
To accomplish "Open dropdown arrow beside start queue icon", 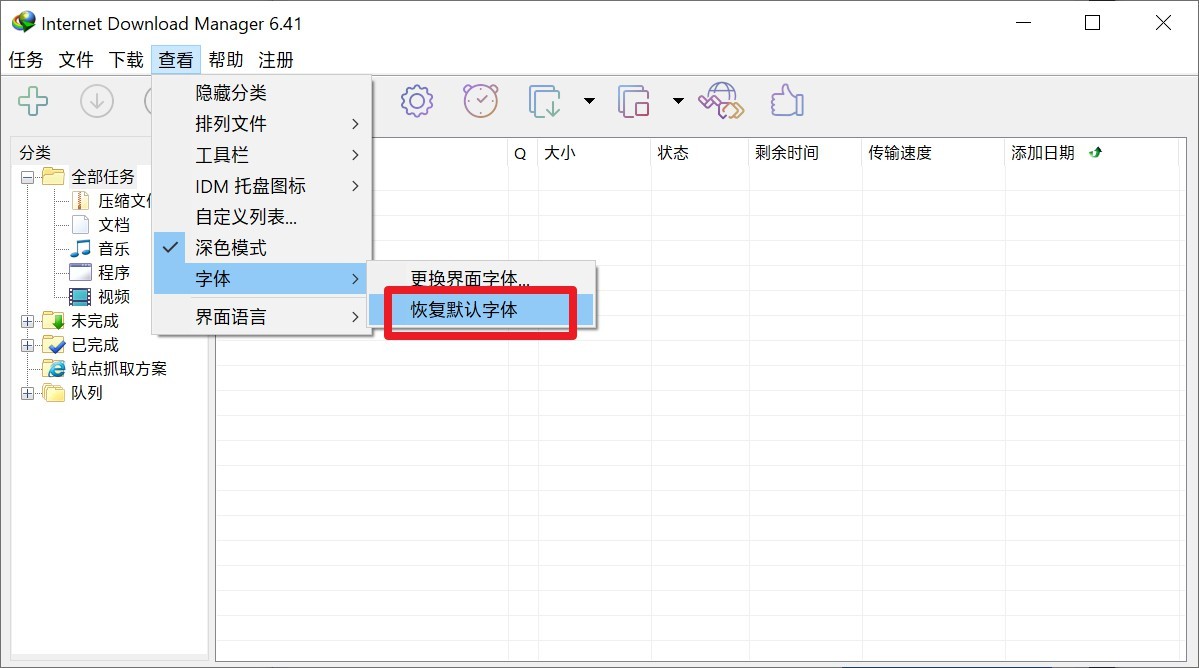I will tap(589, 101).
